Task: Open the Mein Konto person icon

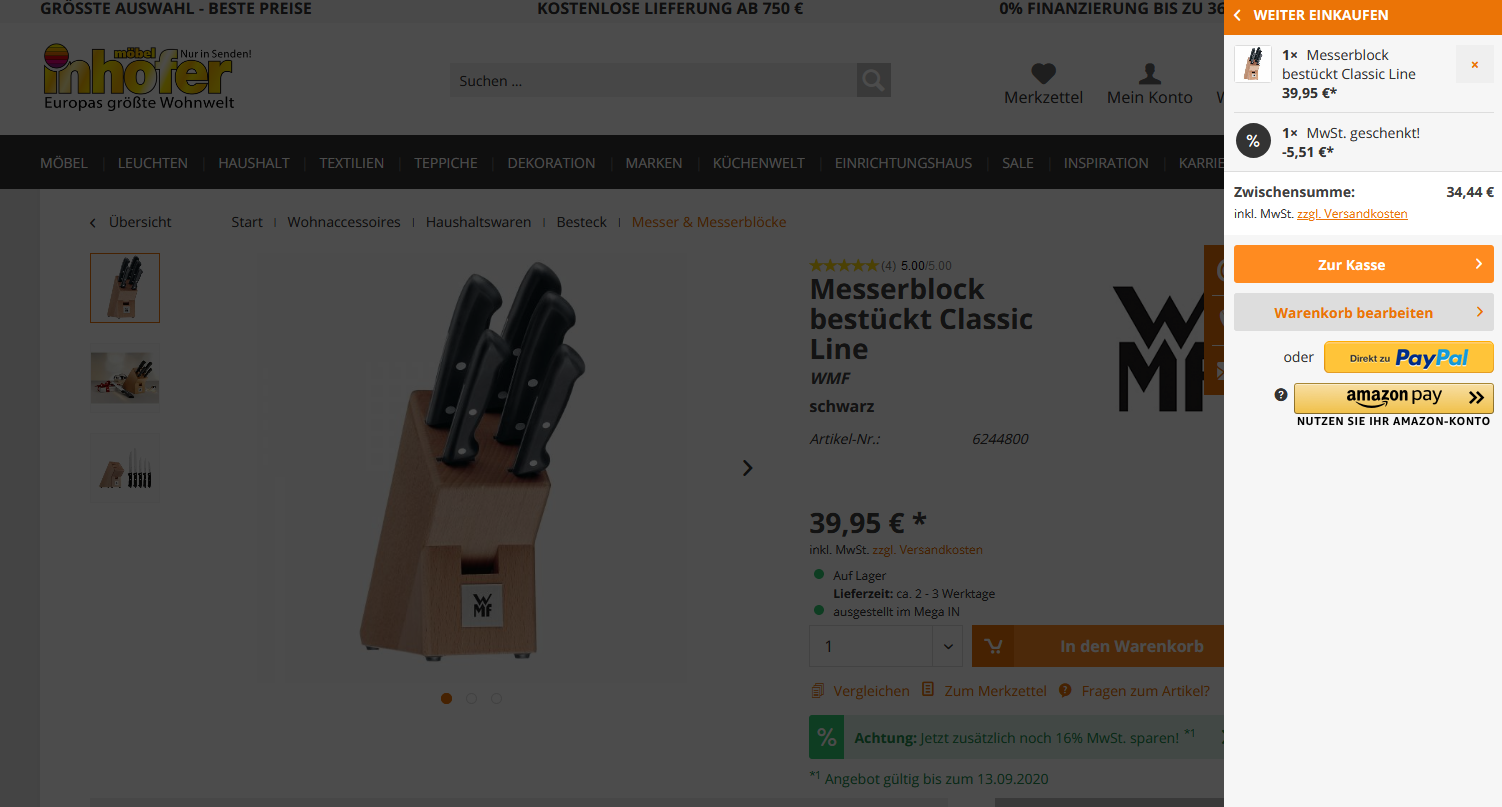Action: (1150, 74)
